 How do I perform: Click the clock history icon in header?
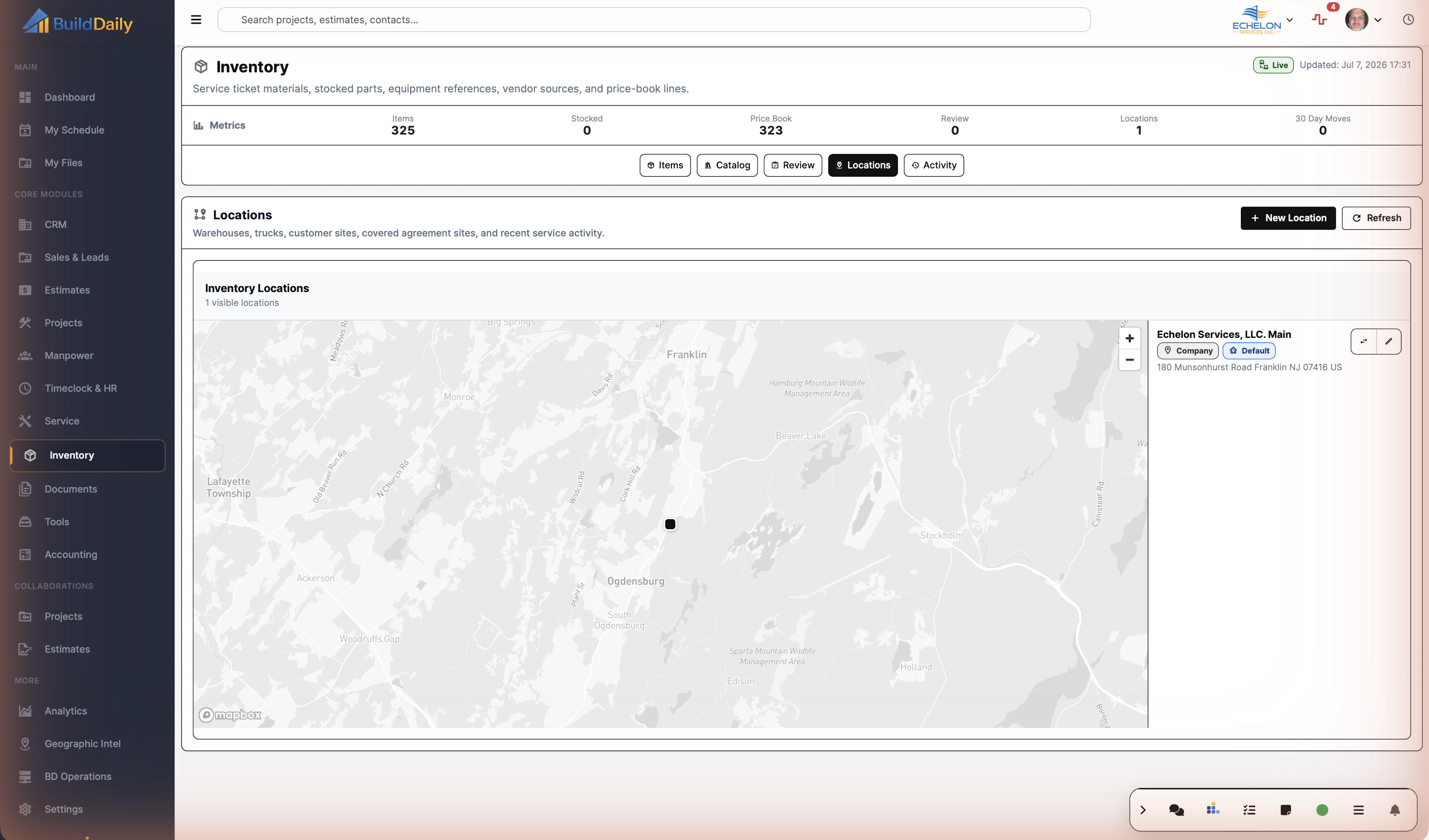tap(1408, 20)
